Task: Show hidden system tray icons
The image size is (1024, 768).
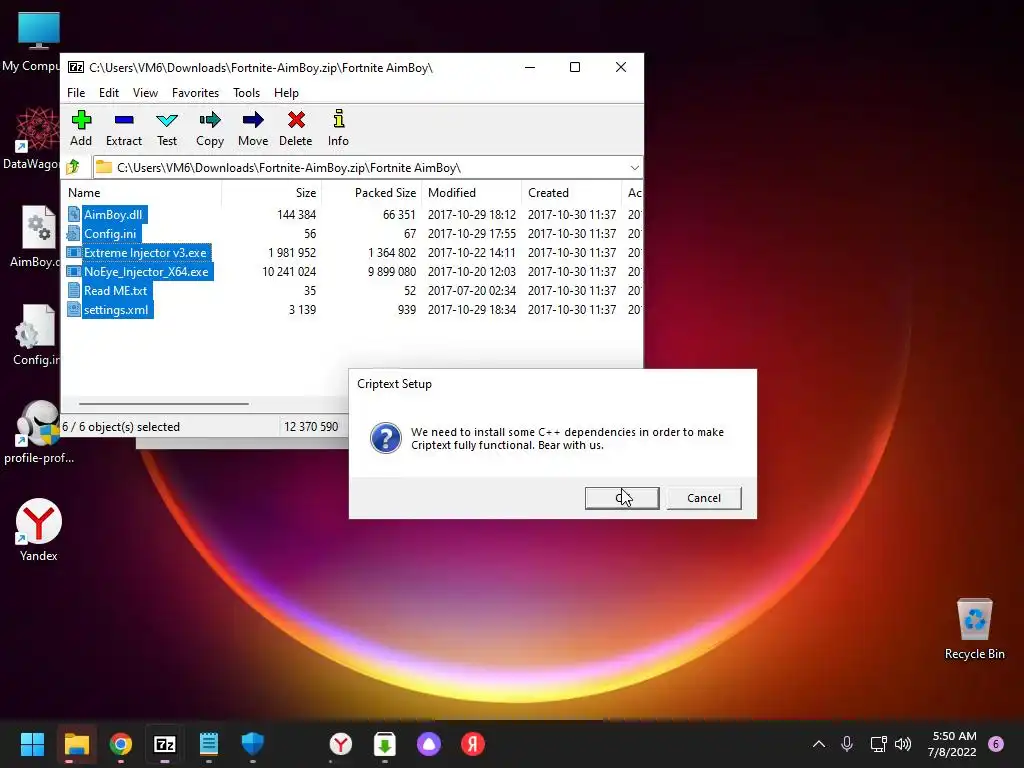Action: click(x=818, y=744)
